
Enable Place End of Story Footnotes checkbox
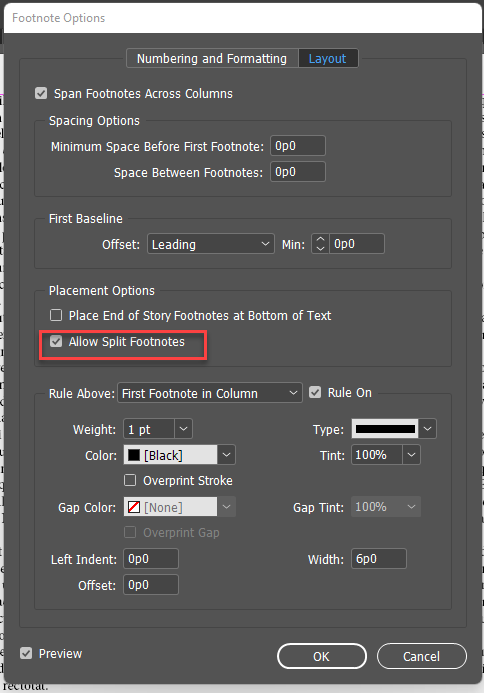(56, 315)
